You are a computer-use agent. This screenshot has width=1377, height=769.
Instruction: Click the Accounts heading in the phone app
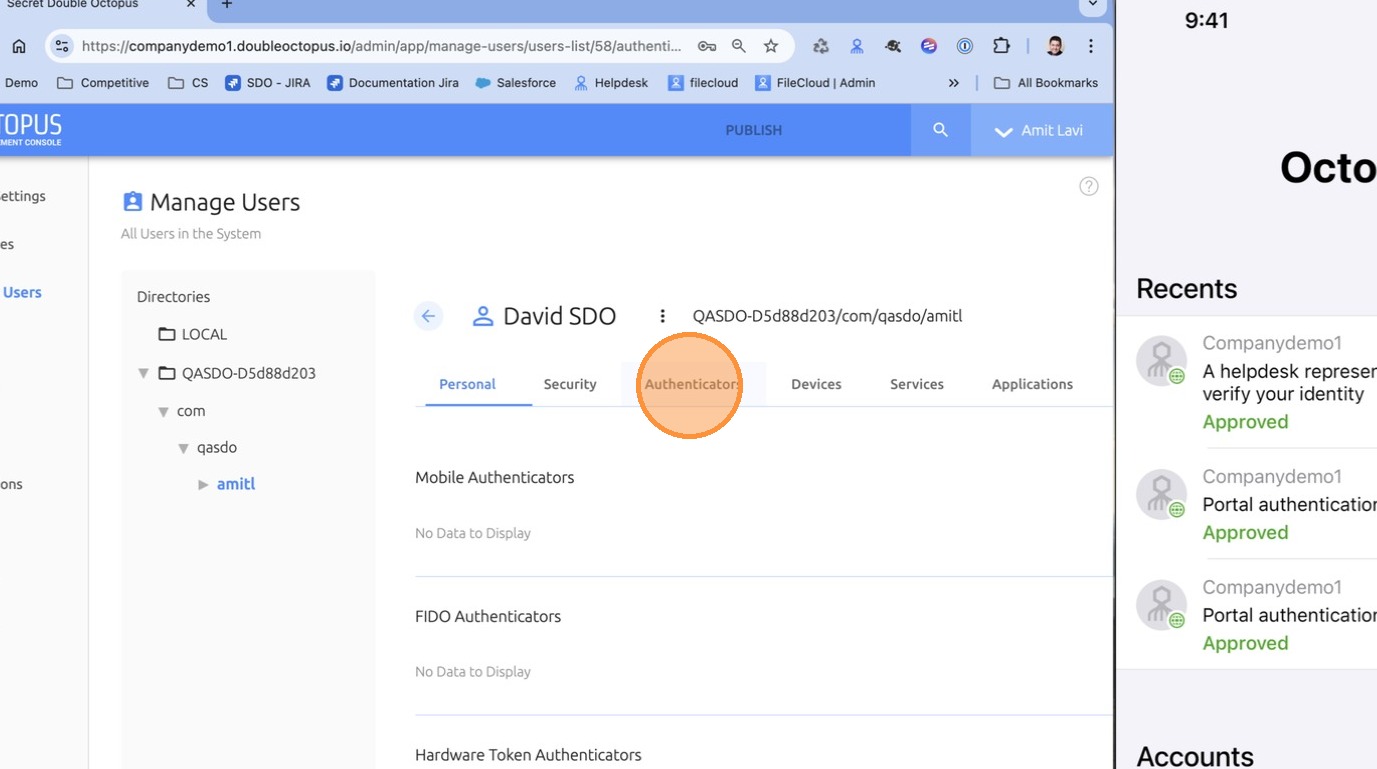coord(1195,756)
